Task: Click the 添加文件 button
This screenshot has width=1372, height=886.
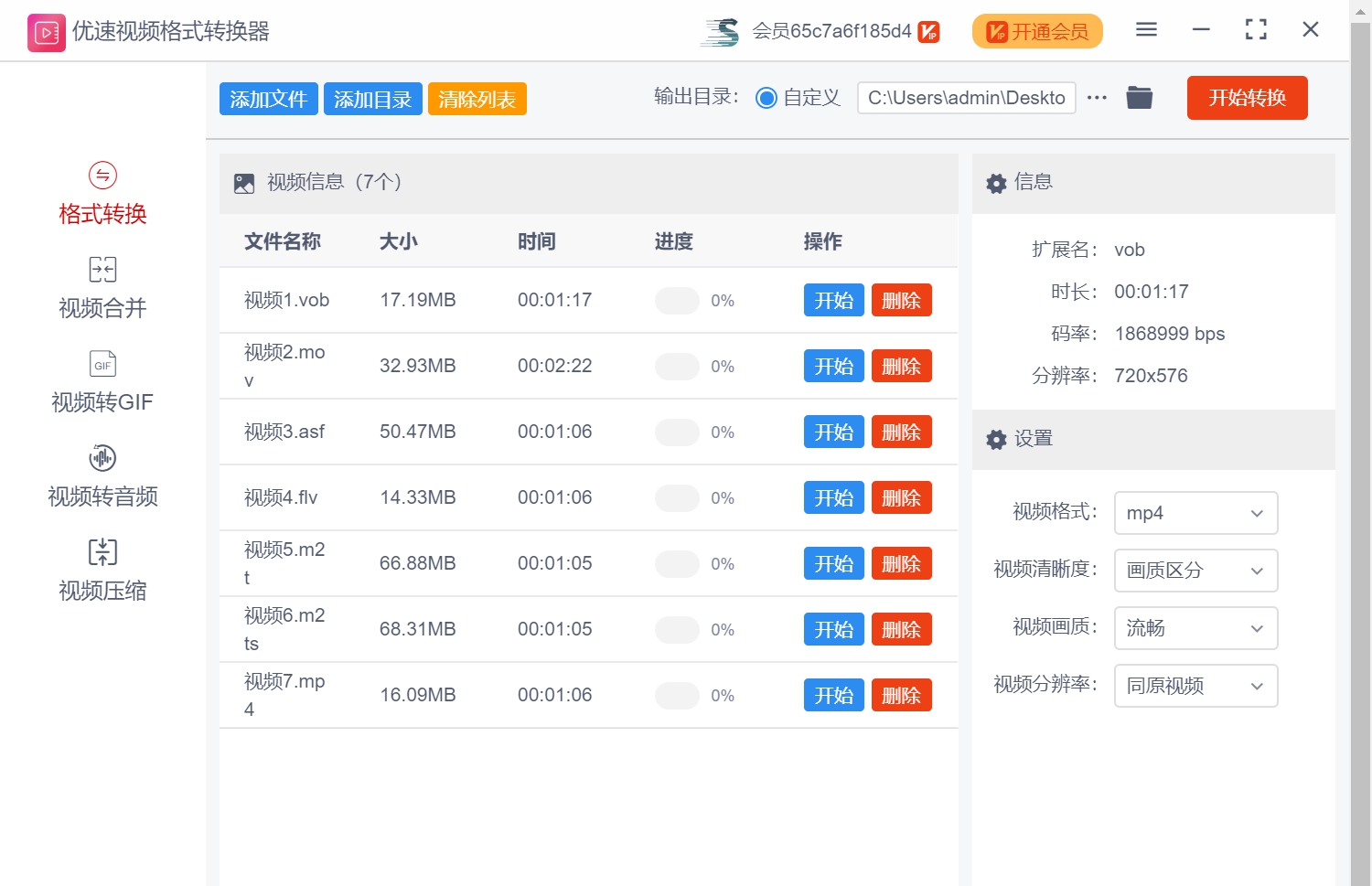Action: point(268,98)
